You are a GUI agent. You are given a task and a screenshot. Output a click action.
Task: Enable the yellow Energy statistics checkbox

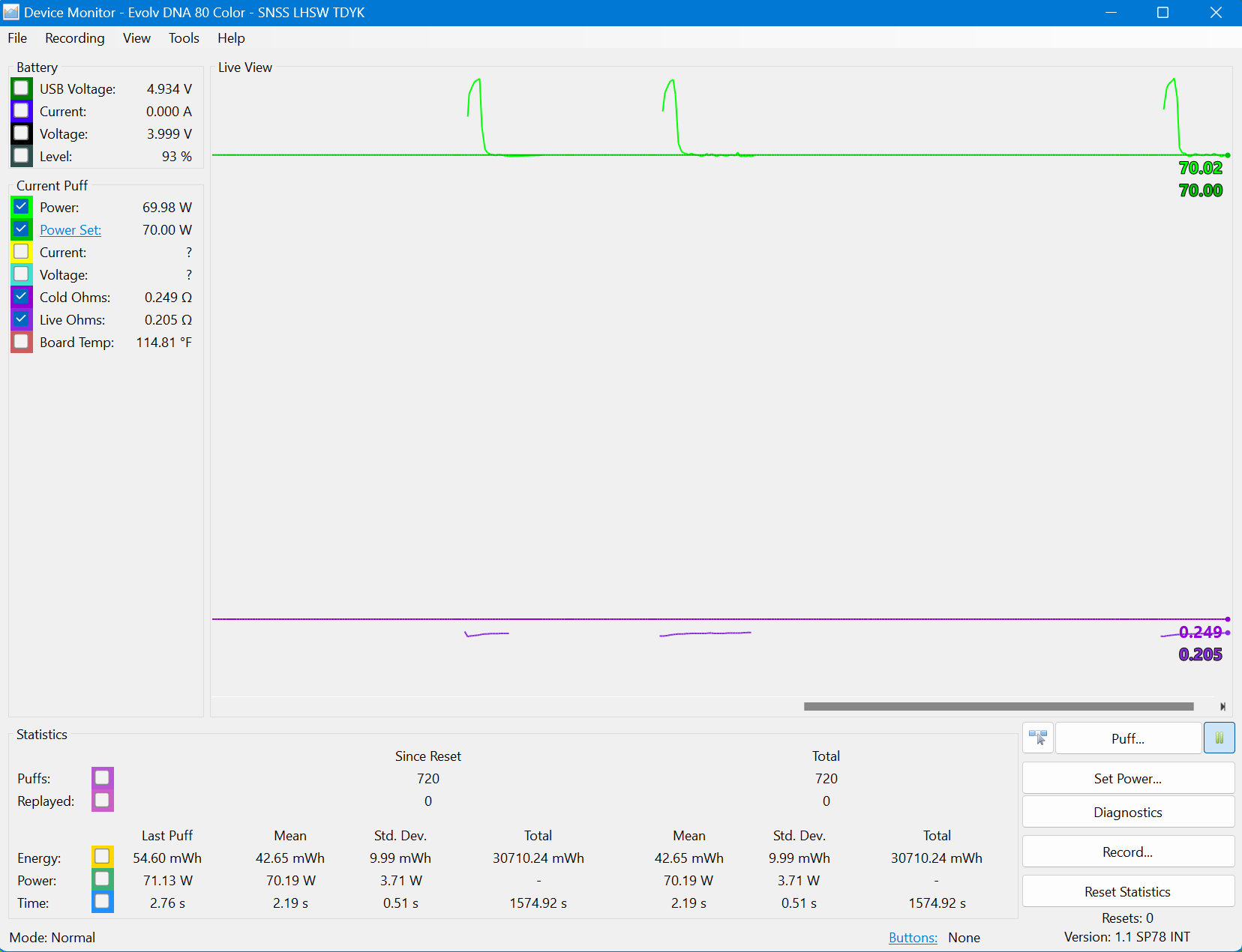pos(103,857)
